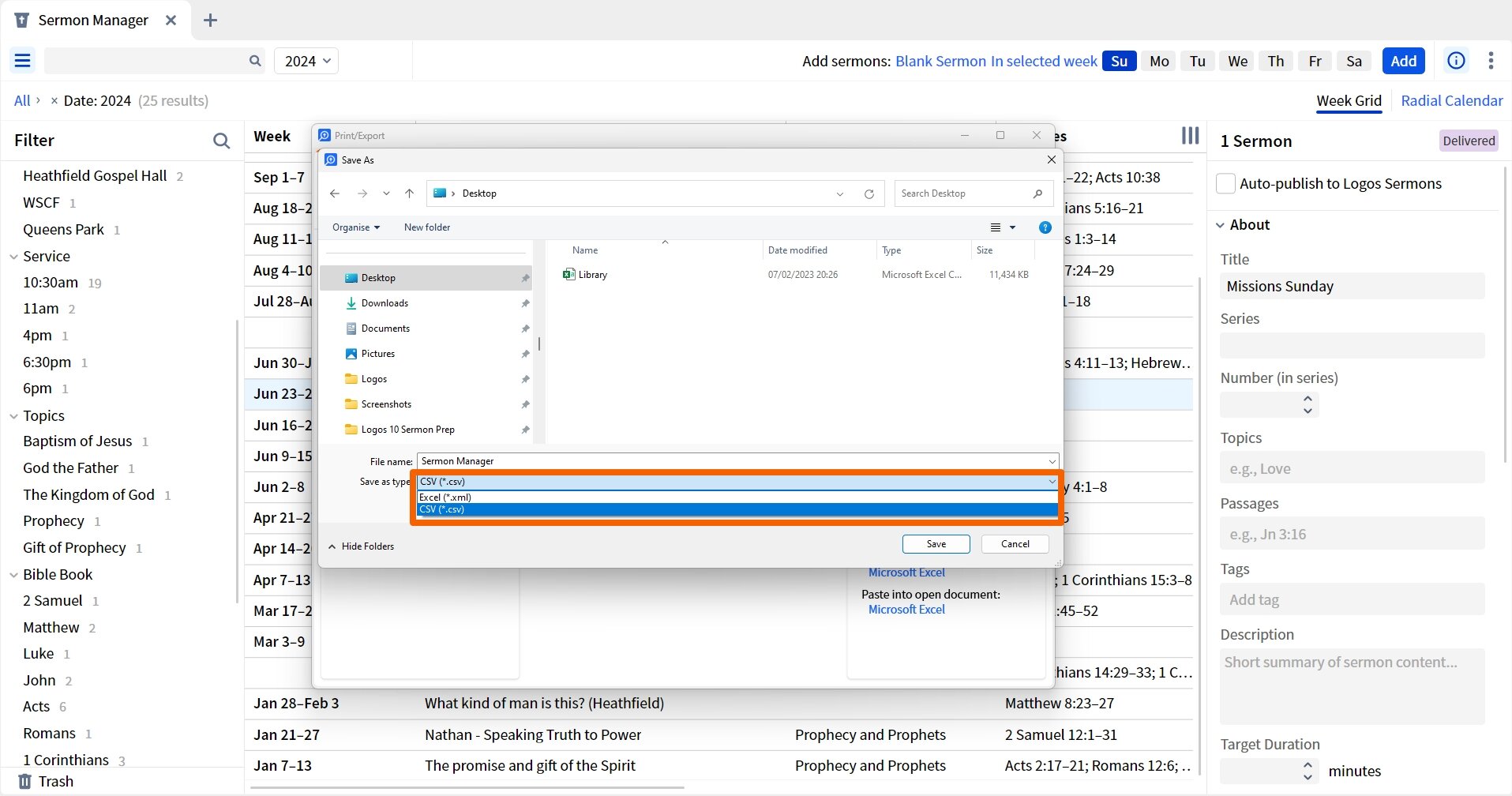Select We day toggle
The image size is (1512, 796).
coord(1237,61)
